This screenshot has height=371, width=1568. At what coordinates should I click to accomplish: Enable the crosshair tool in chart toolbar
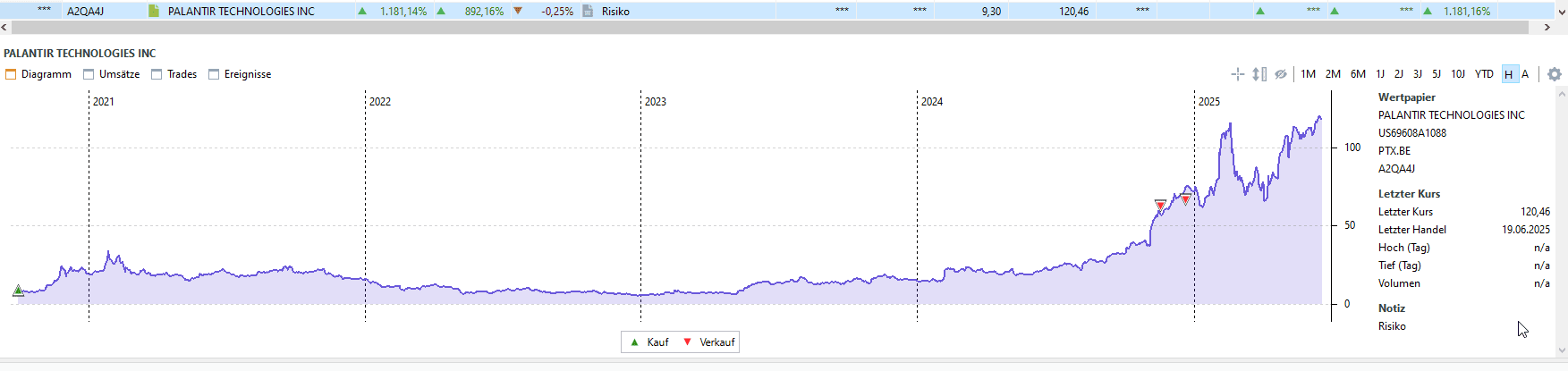(1238, 74)
